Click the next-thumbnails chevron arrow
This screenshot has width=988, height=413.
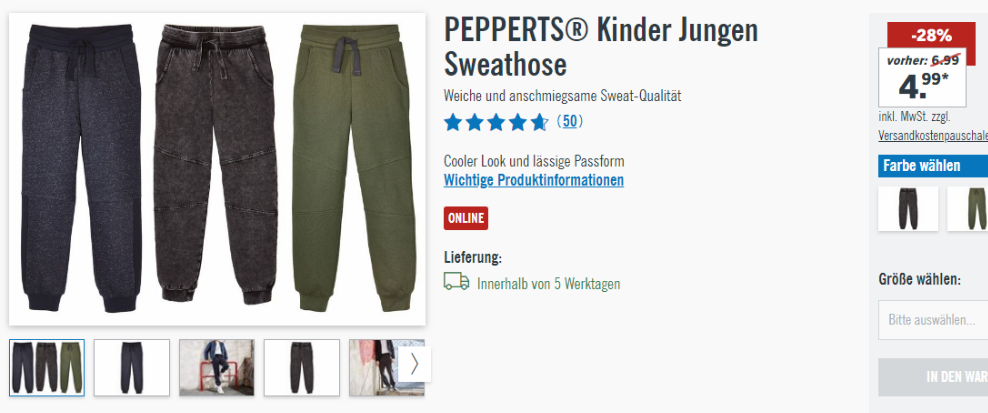(x=415, y=364)
